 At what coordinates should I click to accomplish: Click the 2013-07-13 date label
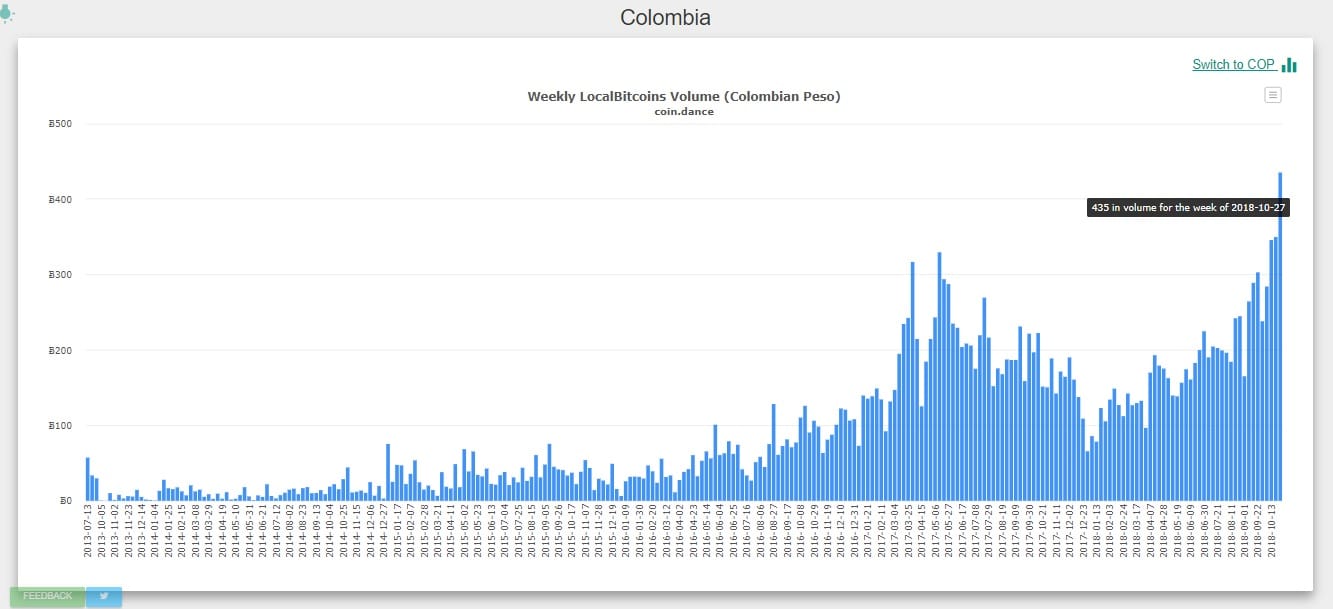click(88, 530)
